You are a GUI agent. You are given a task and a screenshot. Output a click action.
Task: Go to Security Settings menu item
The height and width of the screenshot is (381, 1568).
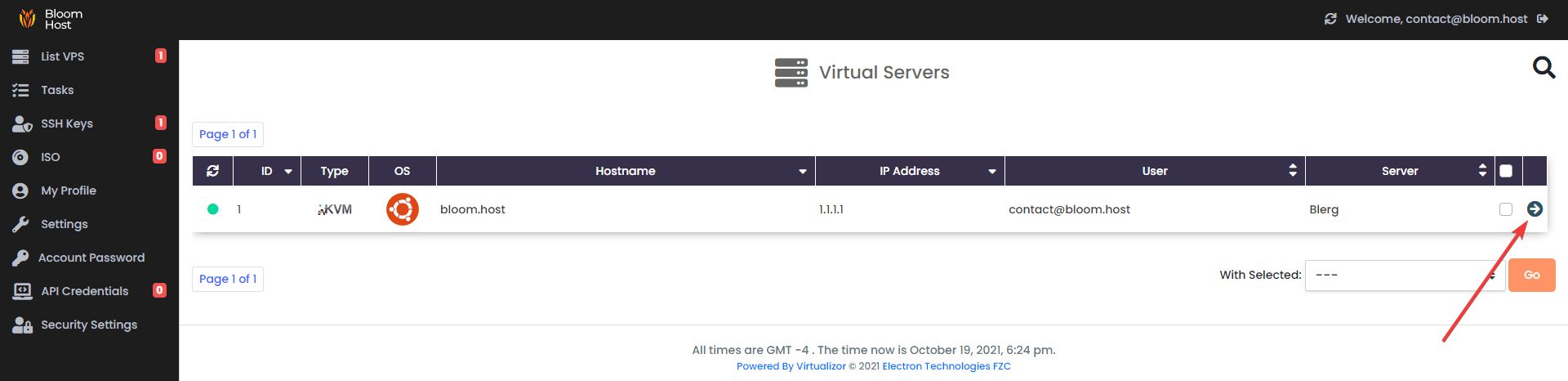pos(89,325)
